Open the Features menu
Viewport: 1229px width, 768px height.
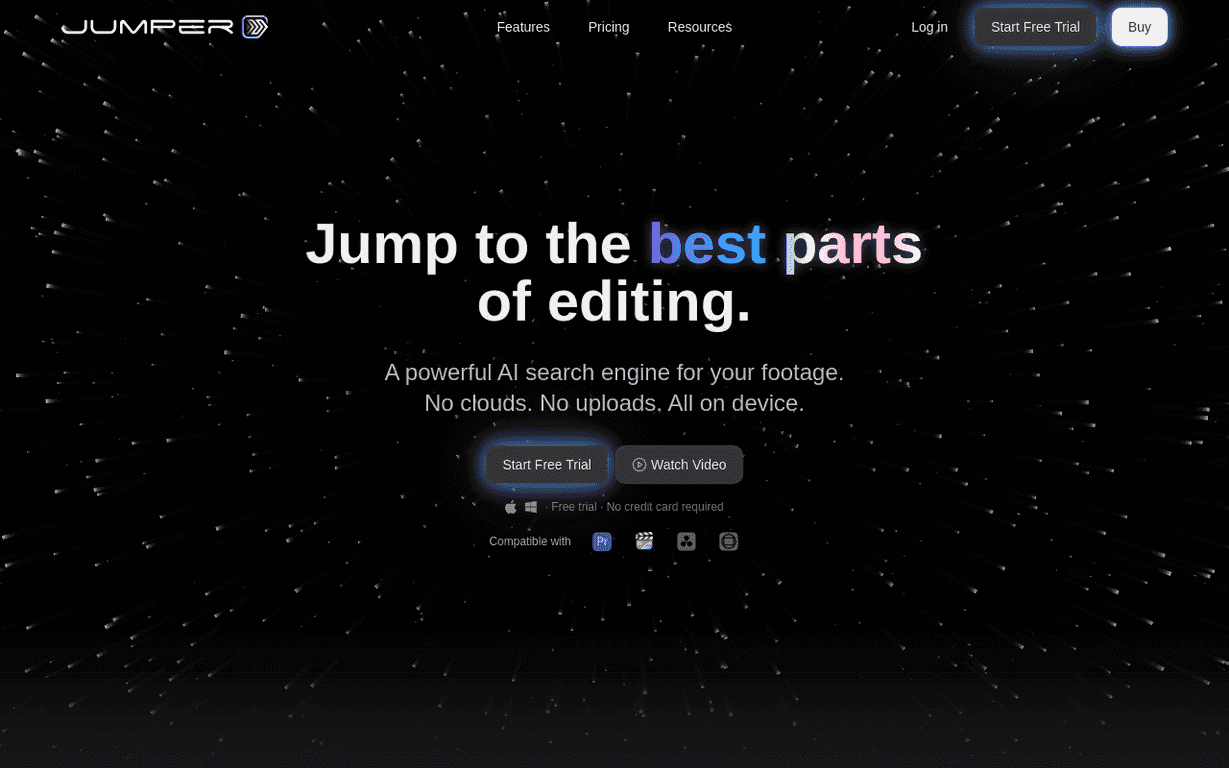click(523, 27)
